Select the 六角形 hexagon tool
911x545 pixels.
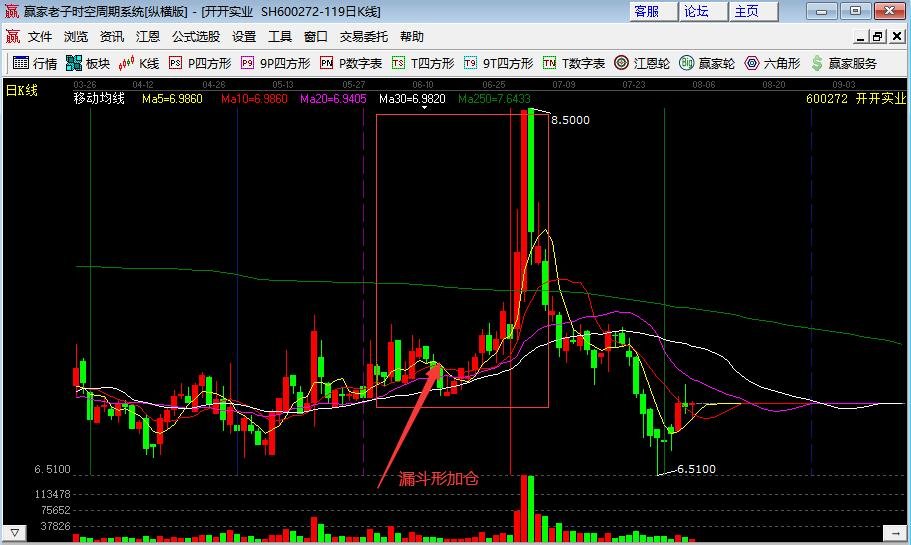tap(772, 63)
